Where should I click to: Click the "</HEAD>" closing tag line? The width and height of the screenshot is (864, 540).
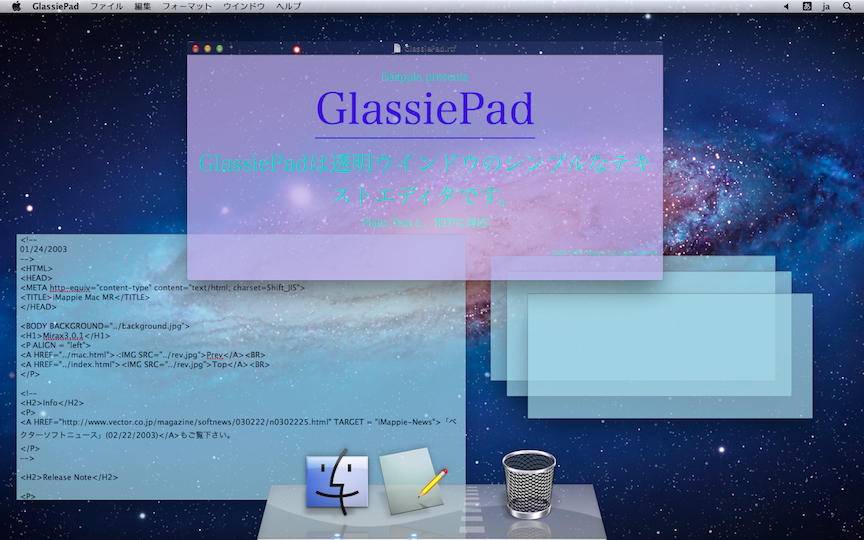(38, 307)
